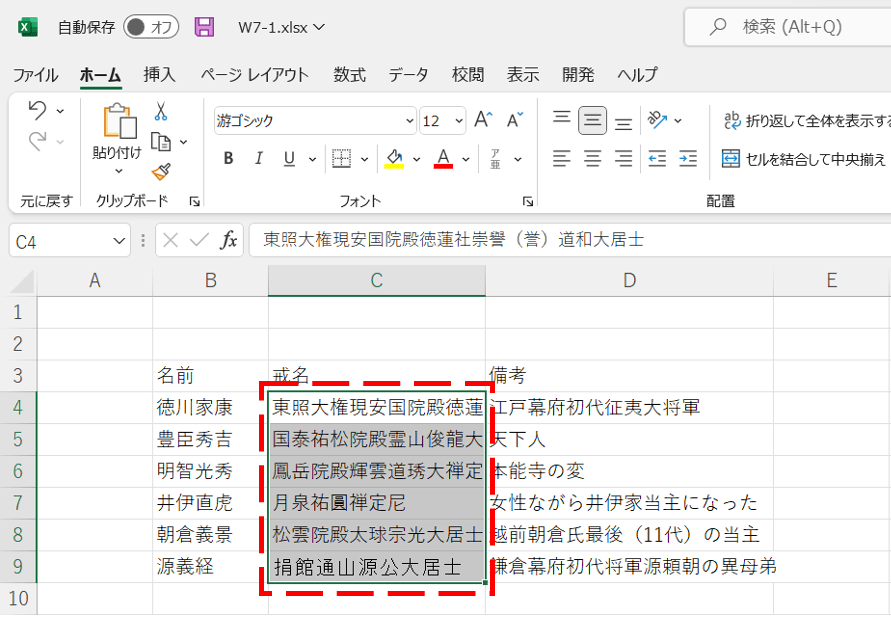Click the Top Align icon
This screenshot has height=617, width=891.
(x=561, y=120)
